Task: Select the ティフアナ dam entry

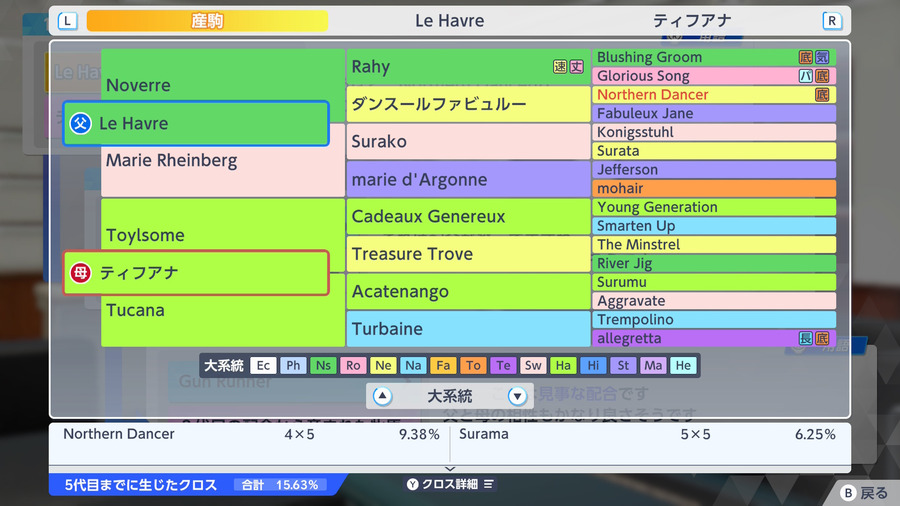Action: pyautogui.click(x=196, y=273)
